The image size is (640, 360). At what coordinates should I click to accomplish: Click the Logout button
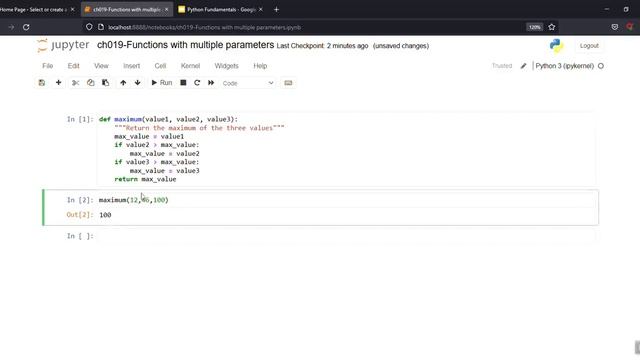coord(589,46)
